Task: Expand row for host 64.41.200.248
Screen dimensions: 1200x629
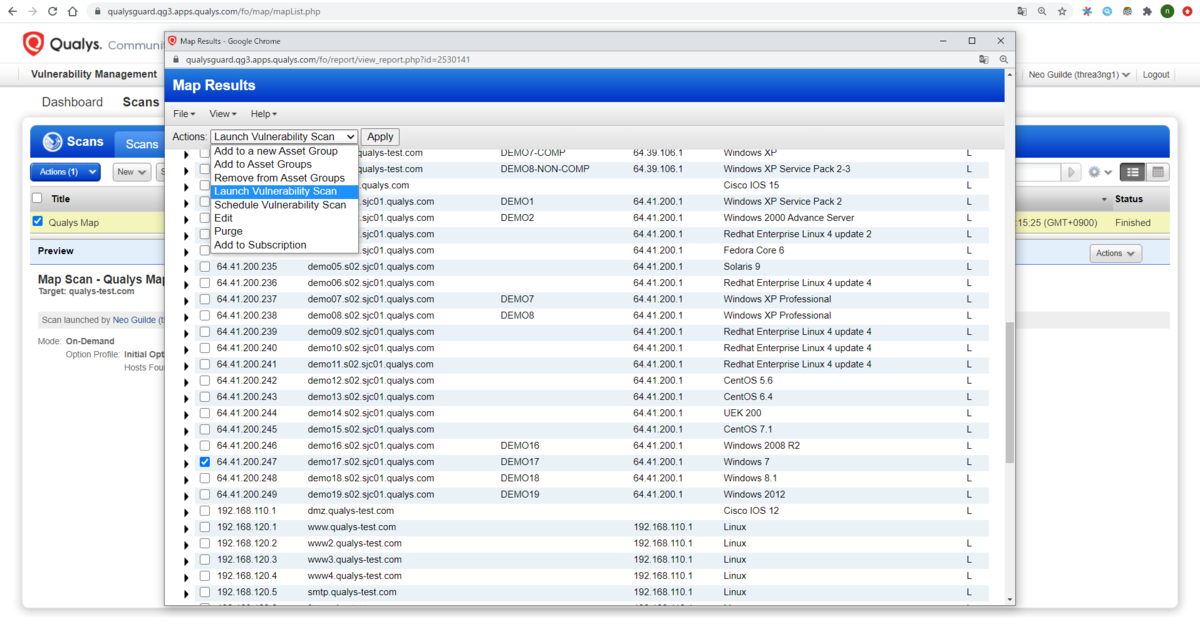Action: (x=186, y=479)
